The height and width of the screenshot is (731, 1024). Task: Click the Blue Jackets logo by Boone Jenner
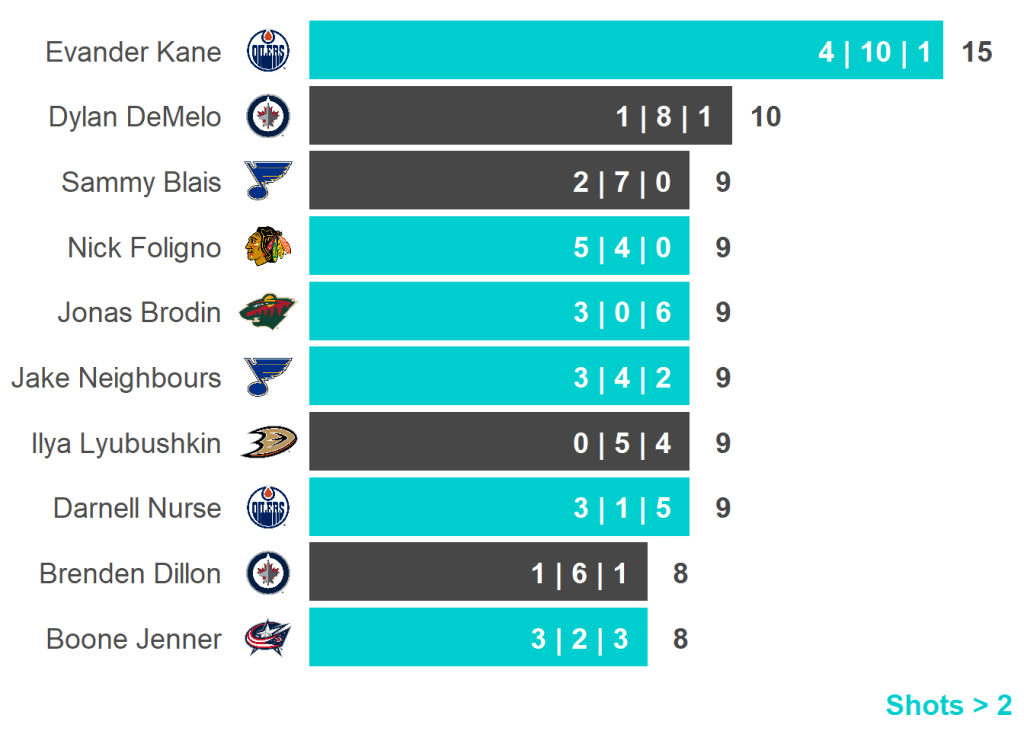tap(268, 638)
